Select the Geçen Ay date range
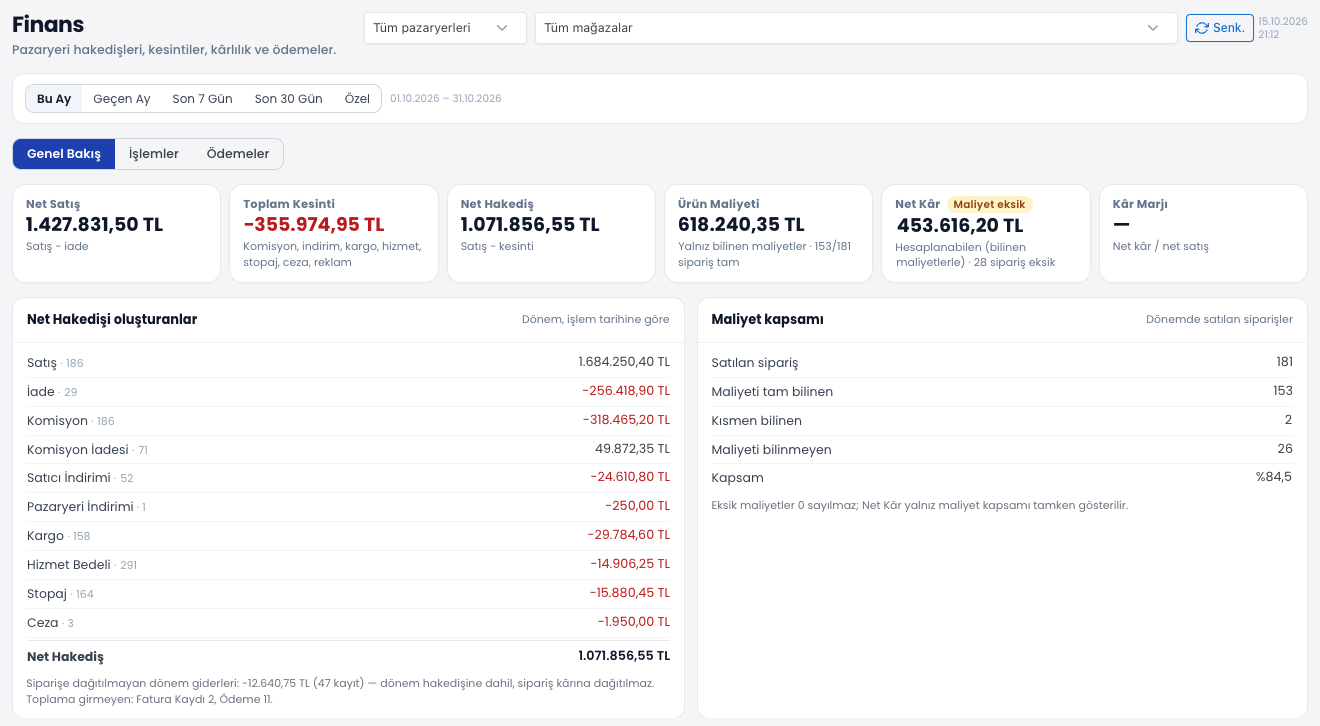This screenshot has width=1320, height=726. point(122,99)
